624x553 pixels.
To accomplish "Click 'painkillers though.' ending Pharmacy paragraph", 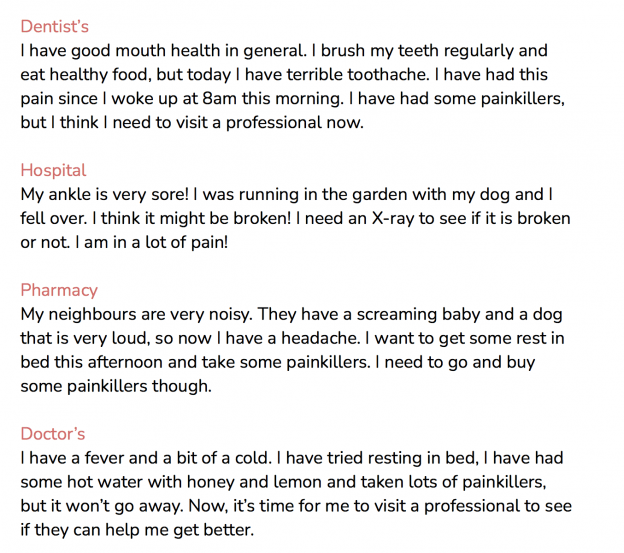I will click(139, 386).
